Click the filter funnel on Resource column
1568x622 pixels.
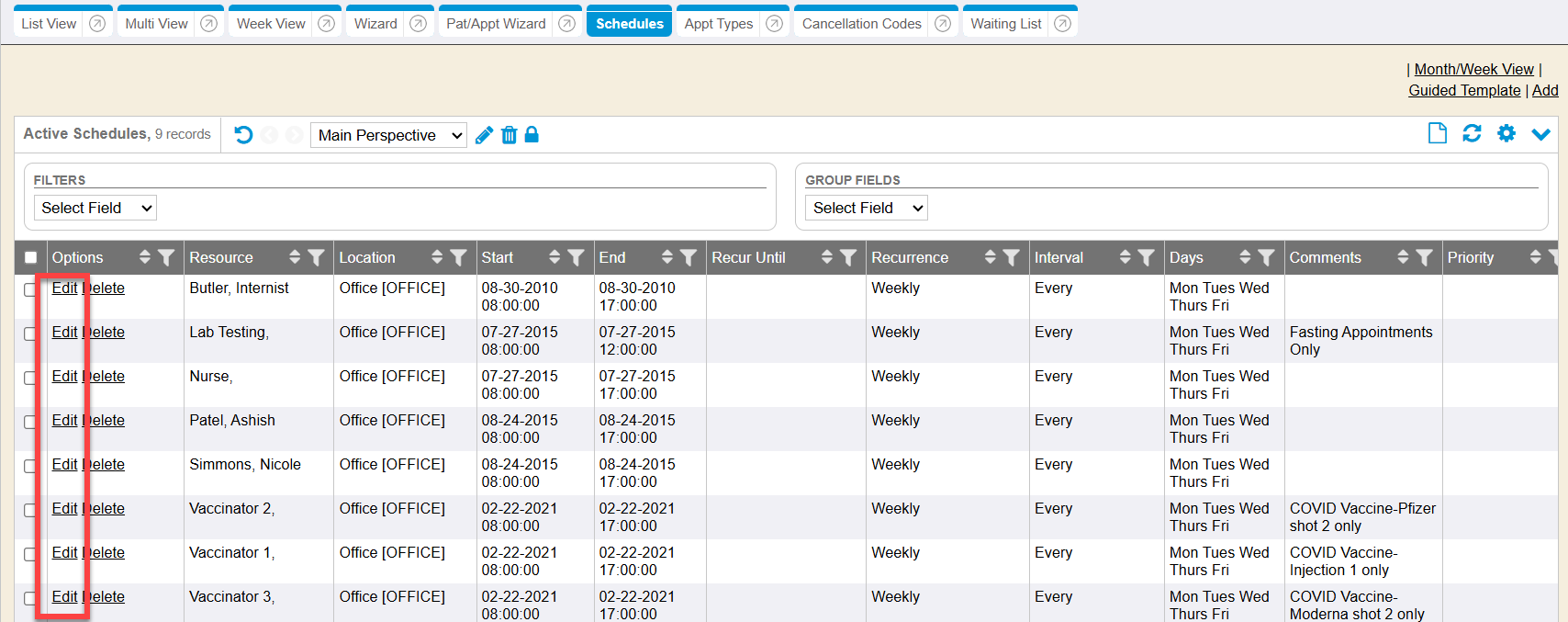tap(316, 258)
